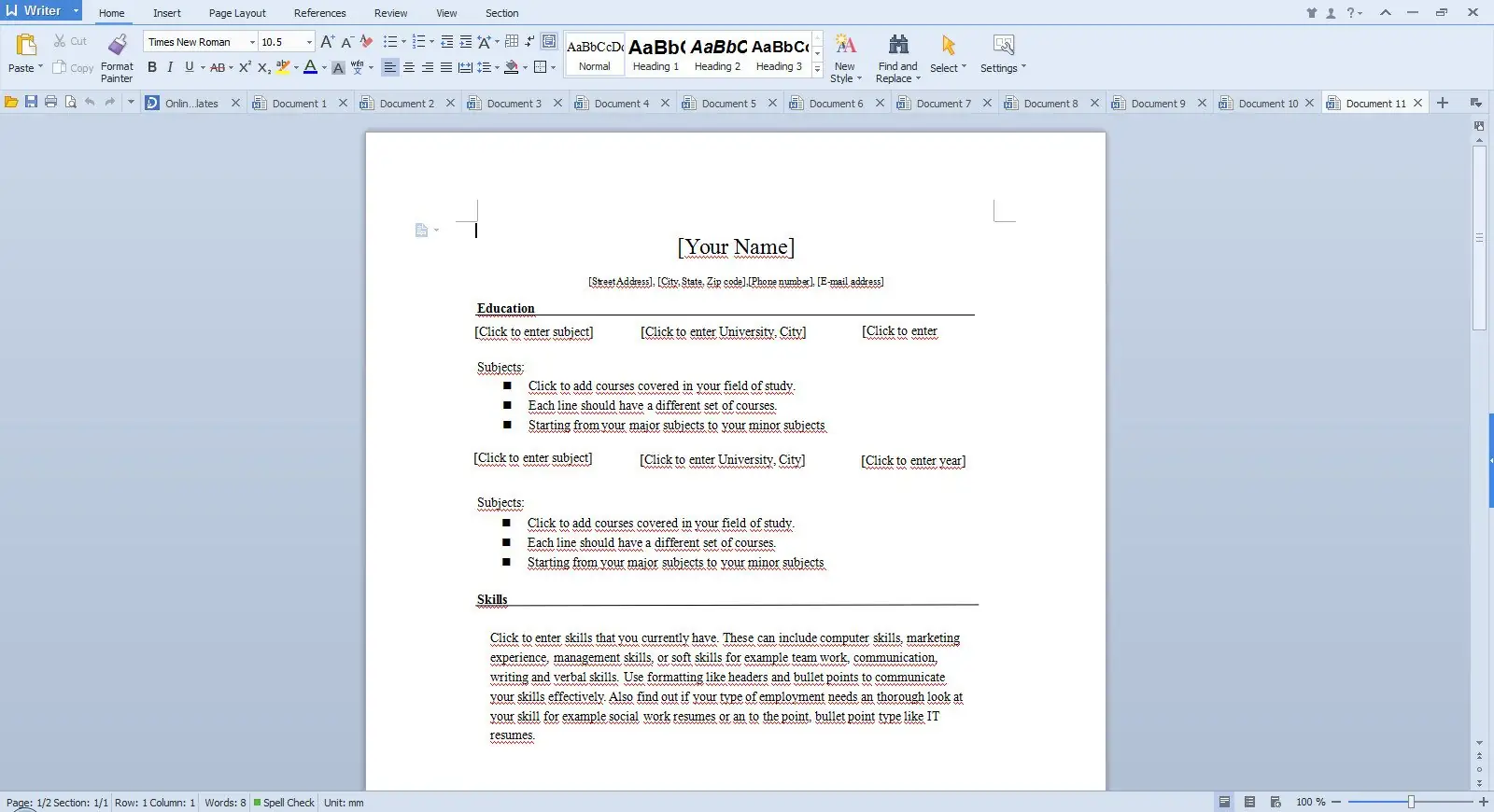
Task: Increase font size with the grow-font icon
Action: [327, 42]
